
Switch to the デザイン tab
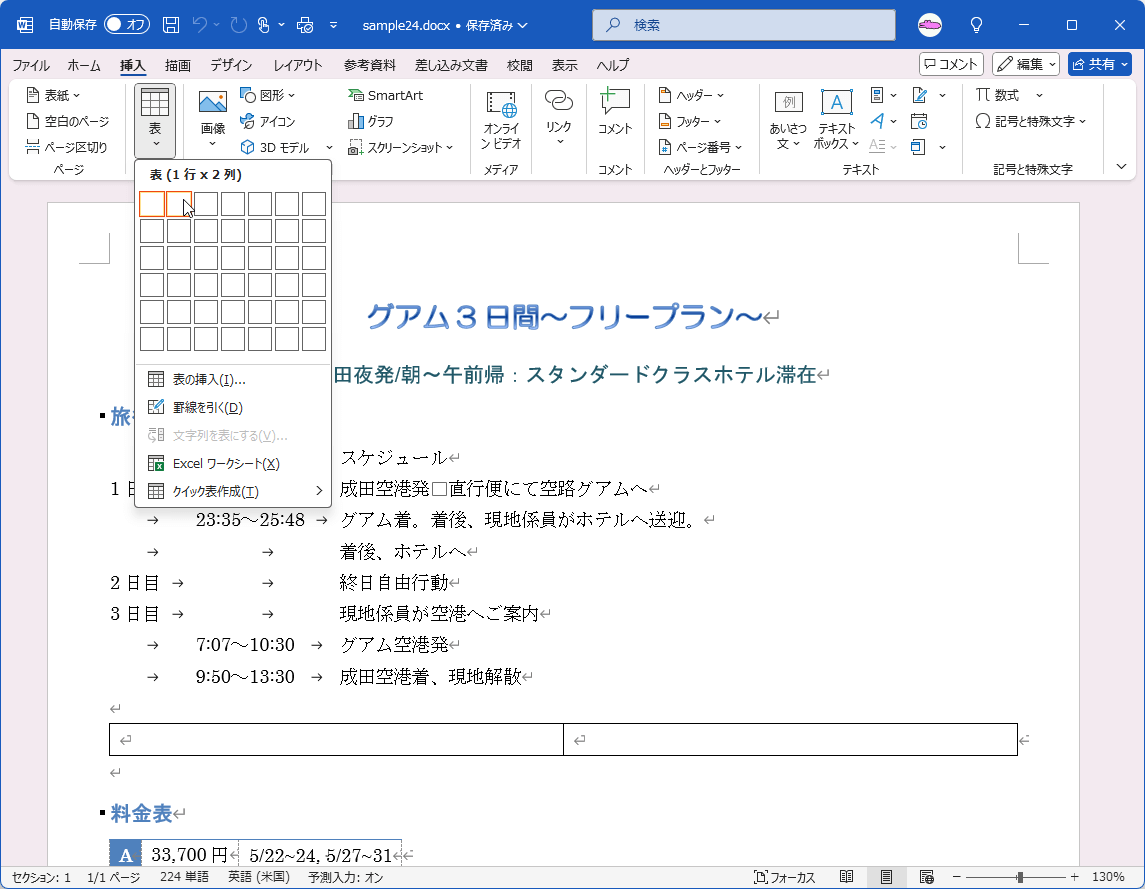[231, 65]
